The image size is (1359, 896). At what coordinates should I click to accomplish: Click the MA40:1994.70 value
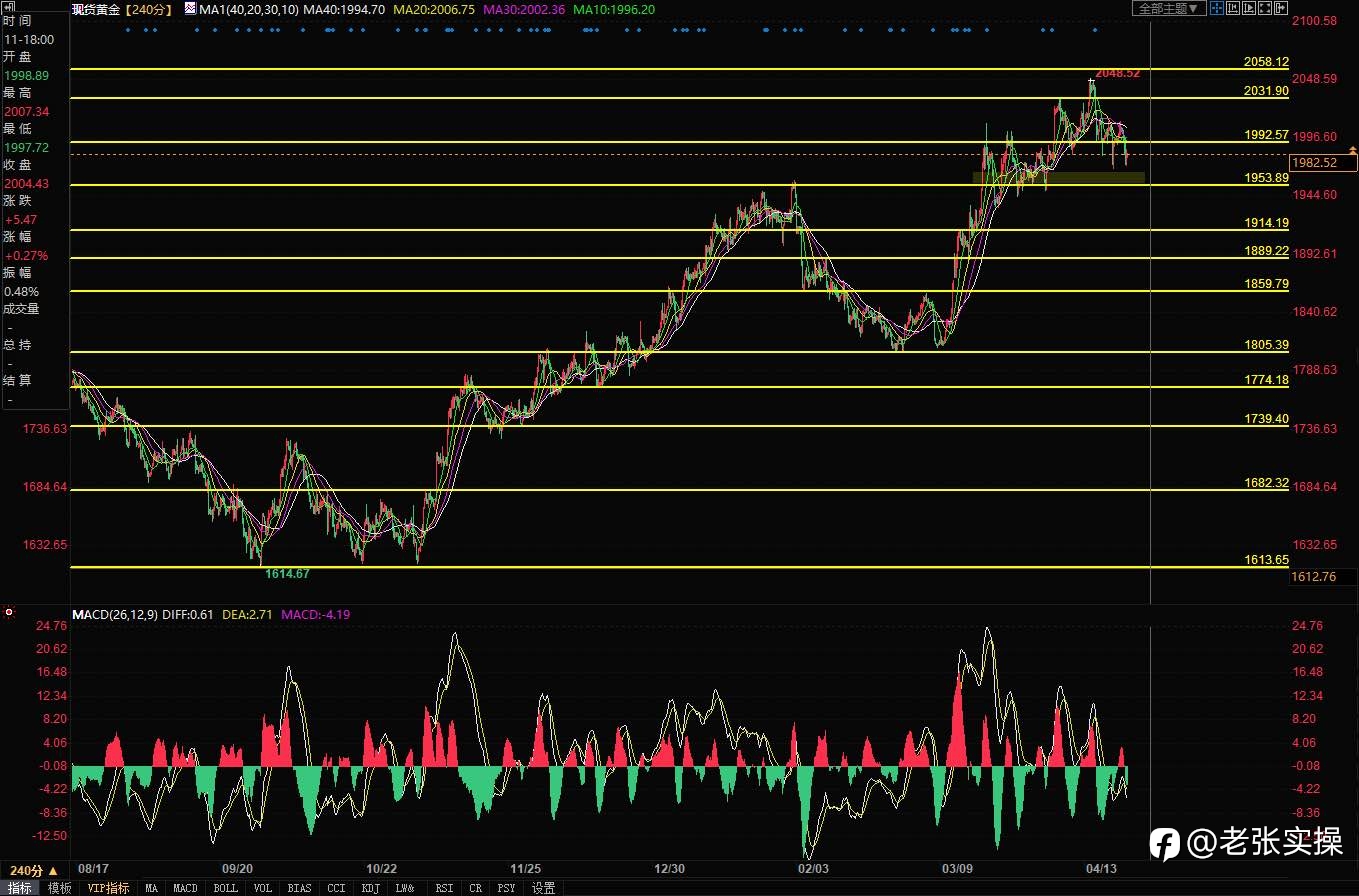click(x=344, y=9)
